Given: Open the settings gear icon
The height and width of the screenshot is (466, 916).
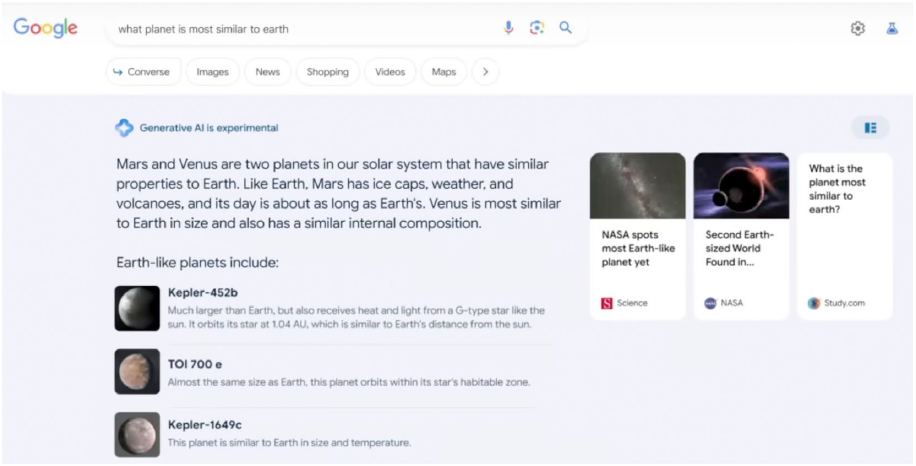Looking at the screenshot, I should 857,29.
